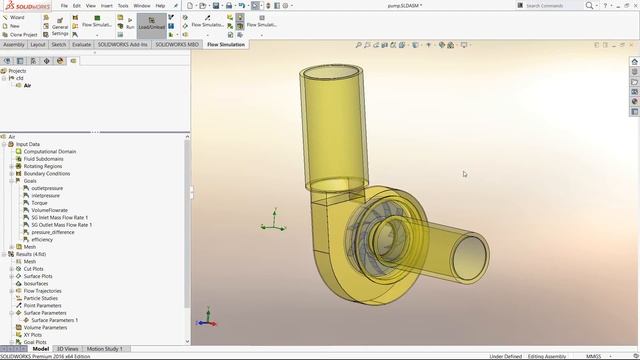Click the Options gear icon
Screen dimensions: 640x360
point(285,6)
